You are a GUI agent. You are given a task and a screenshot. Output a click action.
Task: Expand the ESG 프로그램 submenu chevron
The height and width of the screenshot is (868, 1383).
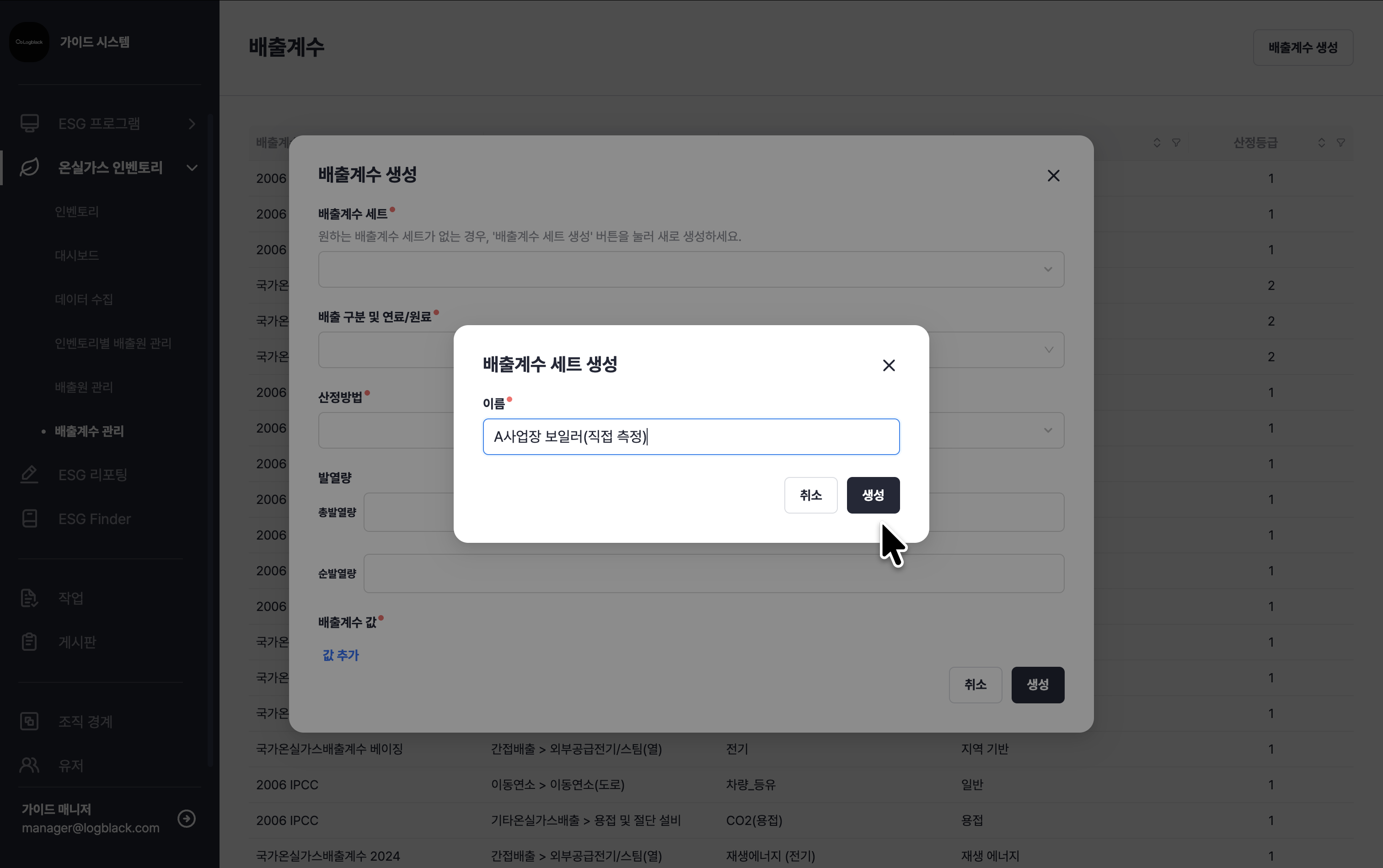coord(193,123)
